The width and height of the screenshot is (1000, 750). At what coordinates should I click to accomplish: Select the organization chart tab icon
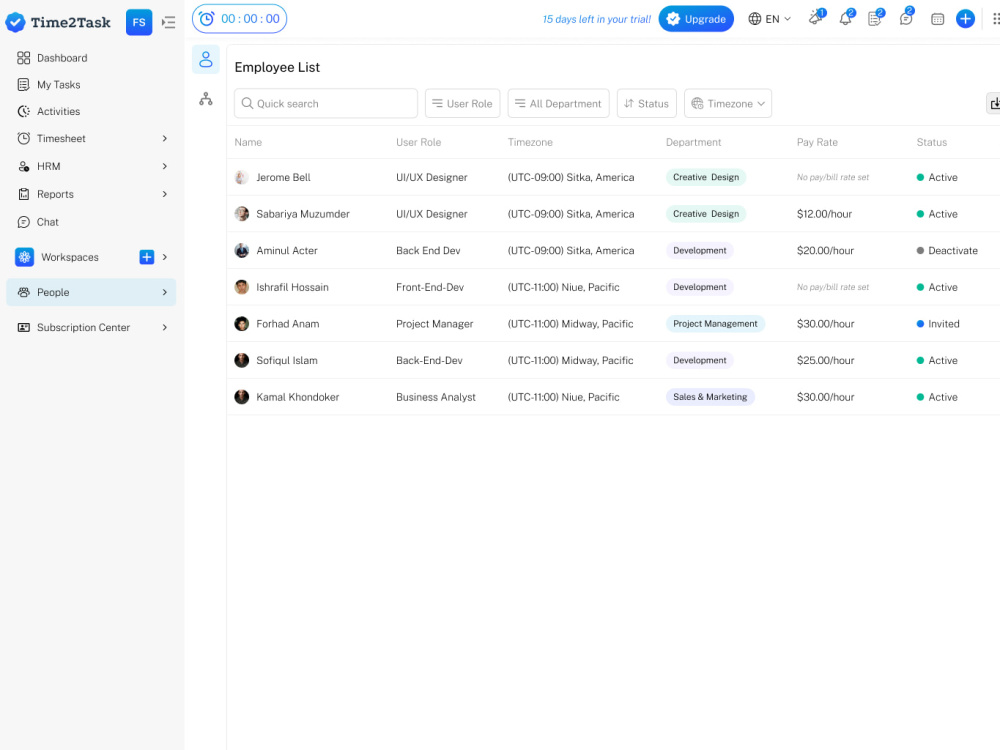(x=205, y=99)
